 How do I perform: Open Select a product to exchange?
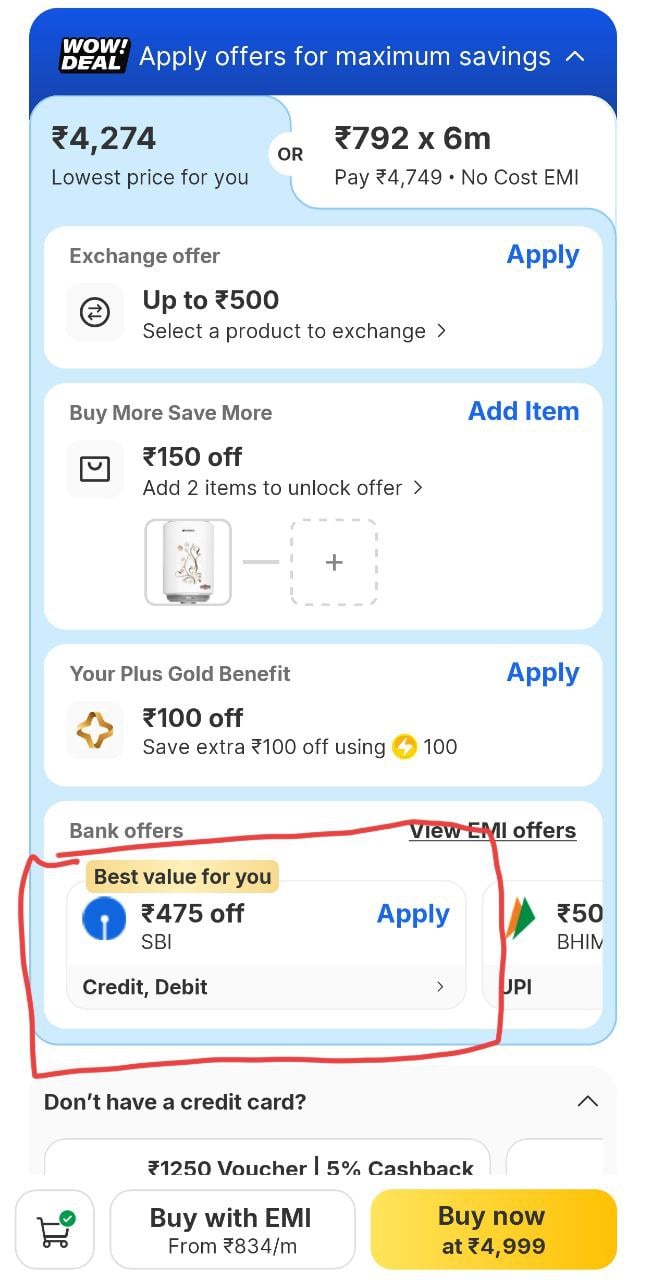click(294, 331)
